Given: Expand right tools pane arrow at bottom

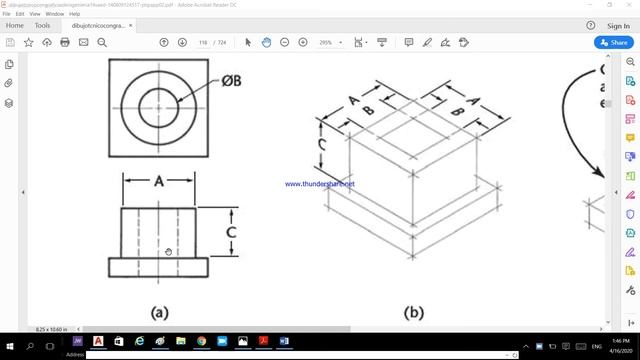Looking at the screenshot, I should [x=631, y=323].
